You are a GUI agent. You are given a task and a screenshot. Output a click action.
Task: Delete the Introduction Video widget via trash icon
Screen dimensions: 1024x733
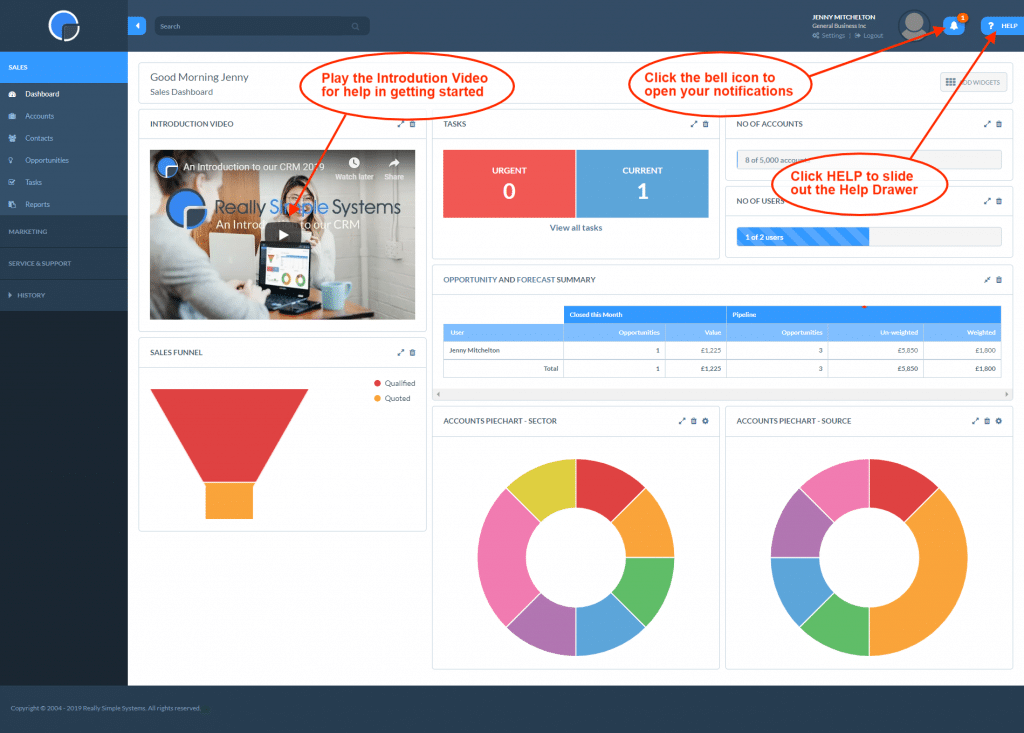coord(410,124)
